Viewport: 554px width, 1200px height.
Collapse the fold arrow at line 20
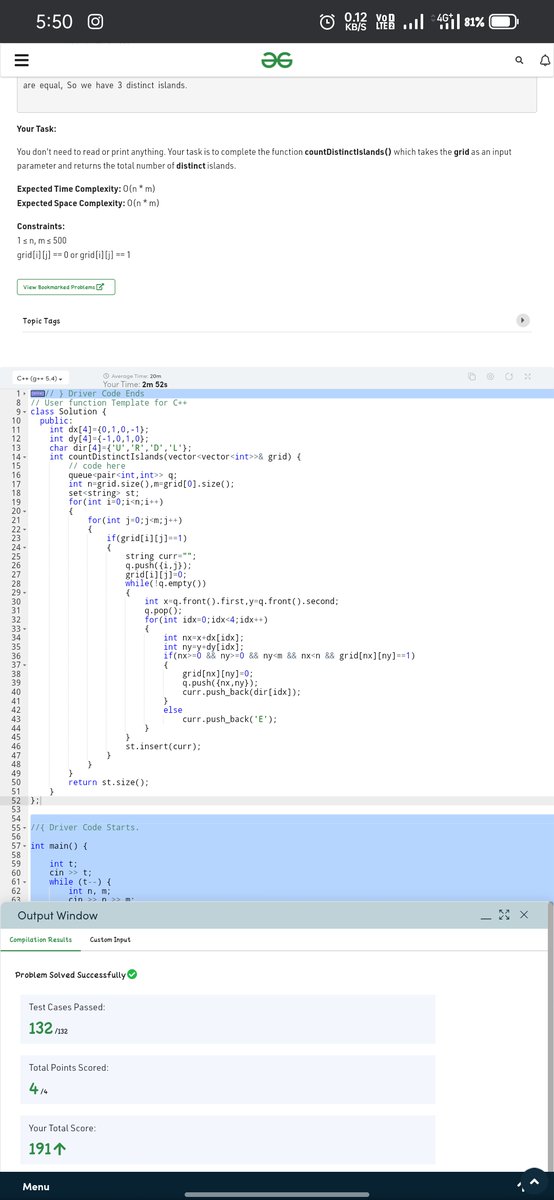pos(24,511)
